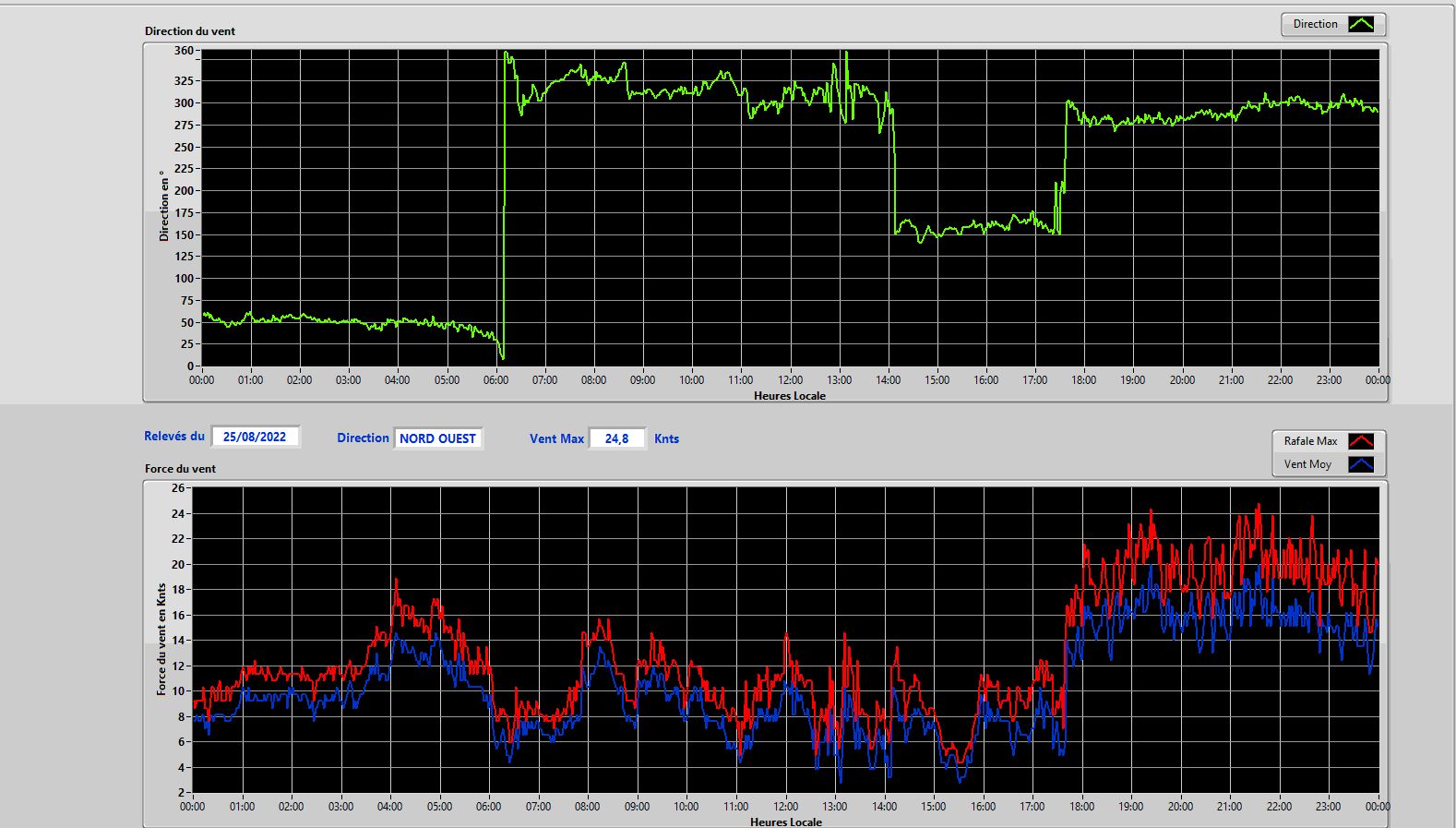The height and width of the screenshot is (828, 1456).
Task: Click 'Heures Locale' under force chart
Action: tap(786, 822)
